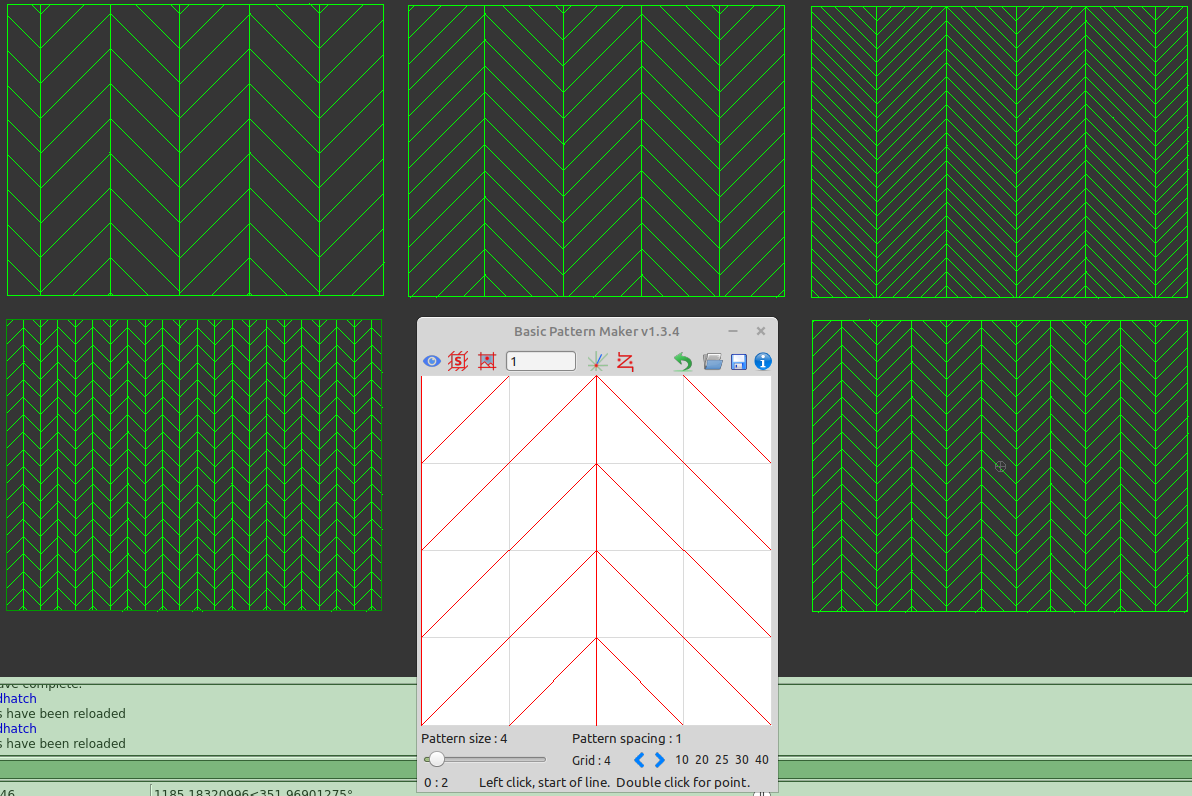Click the radiating angle lines icon
The height and width of the screenshot is (796, 1192).
tap(597, 361)
